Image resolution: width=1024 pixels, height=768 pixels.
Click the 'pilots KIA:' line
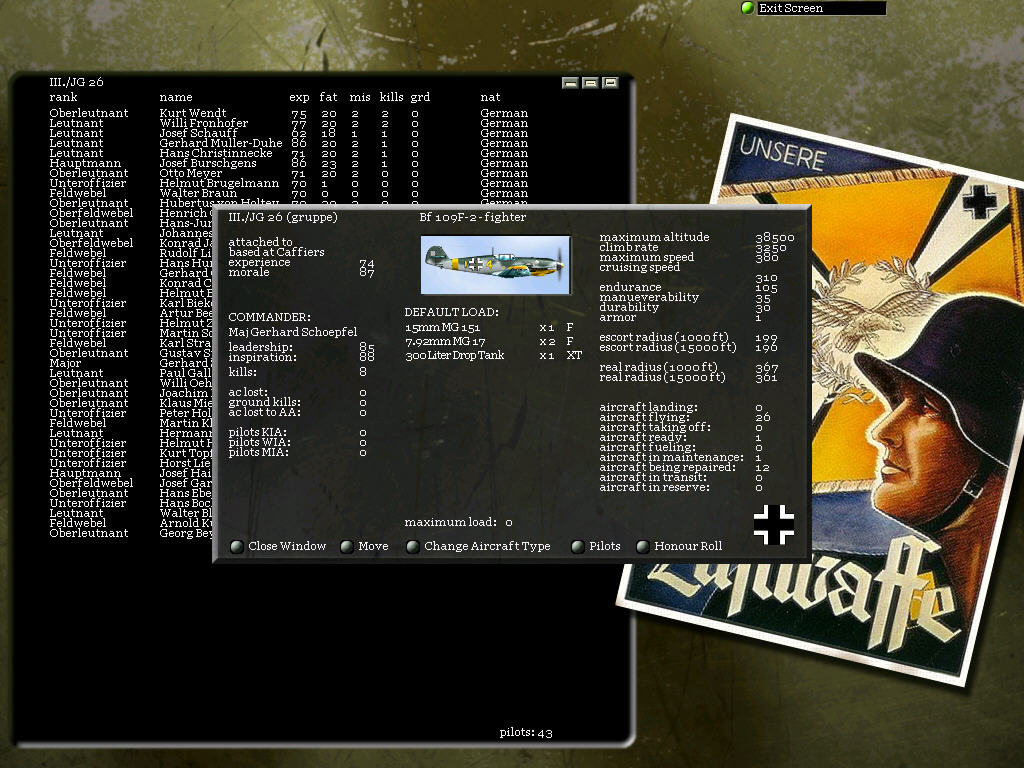[257, 432]
